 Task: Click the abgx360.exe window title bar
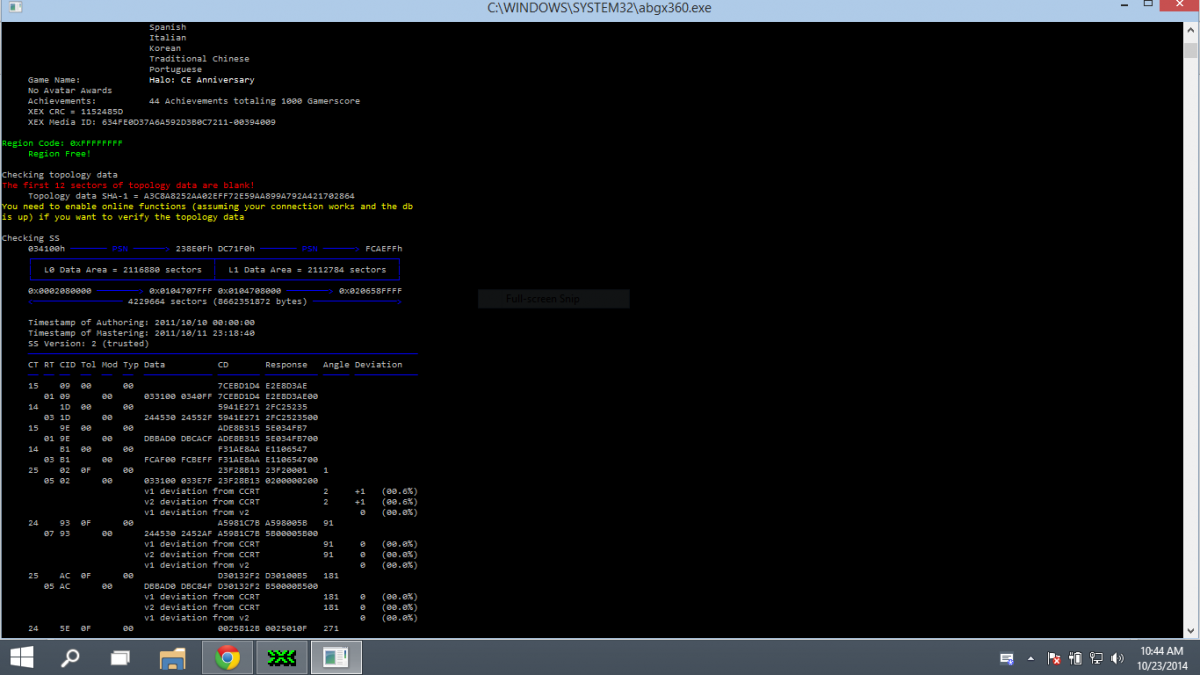[600, 9]
